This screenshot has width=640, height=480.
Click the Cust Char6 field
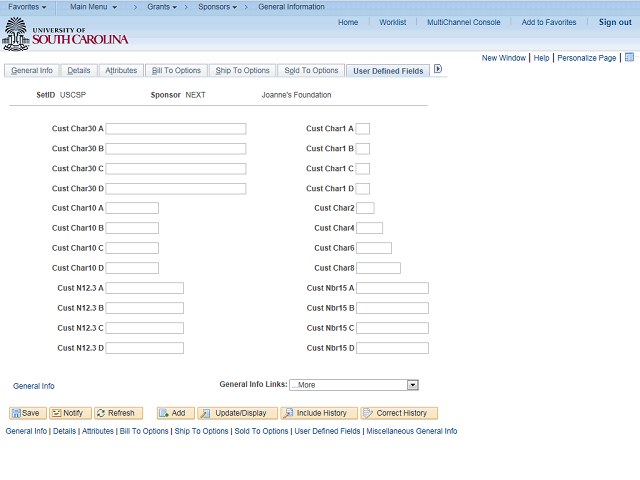coord(374,248)
